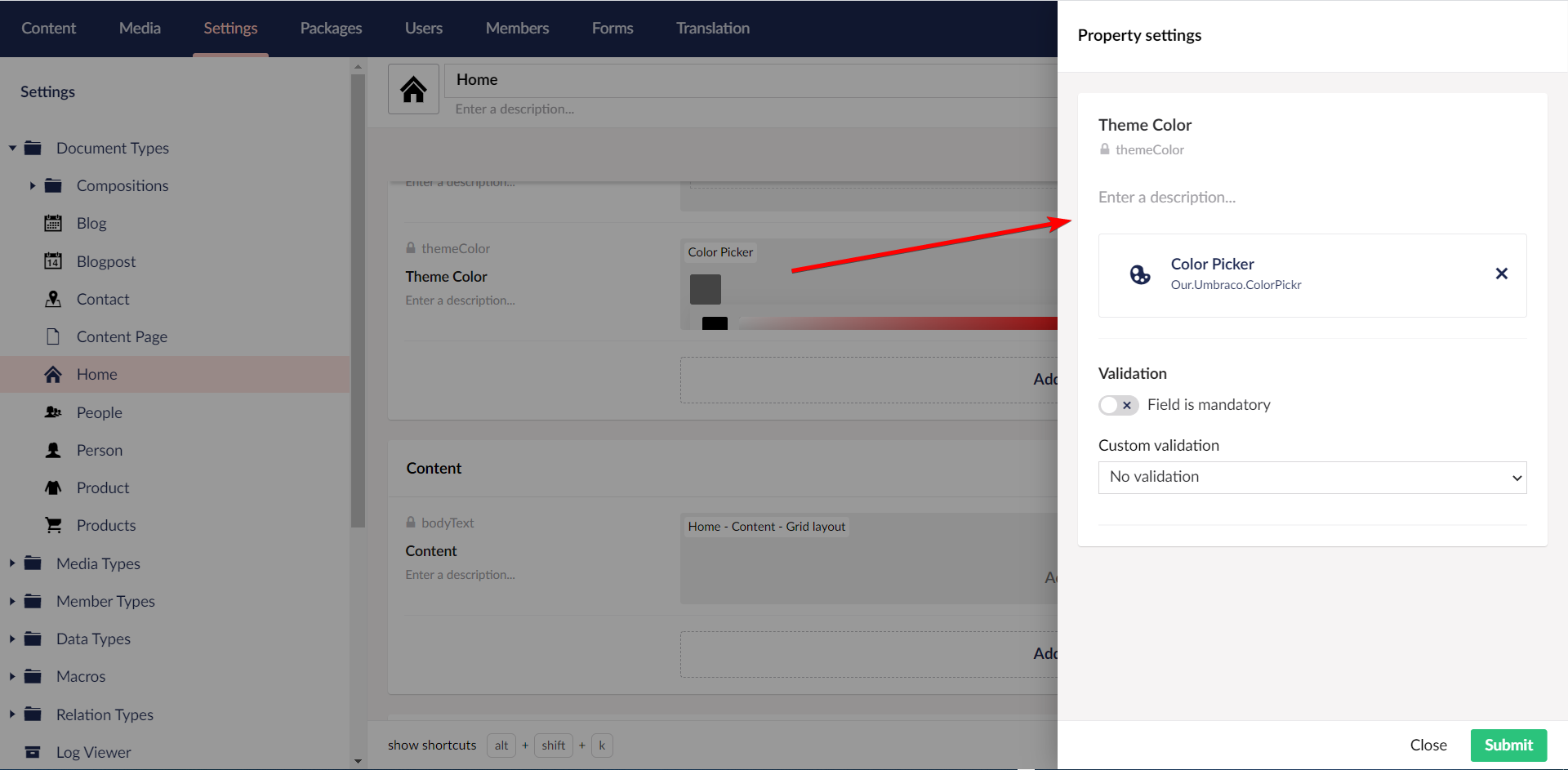Click the Home - Content - Grid layout label
The height and width of the screenshot is (770, 1568).
[767, 527]
